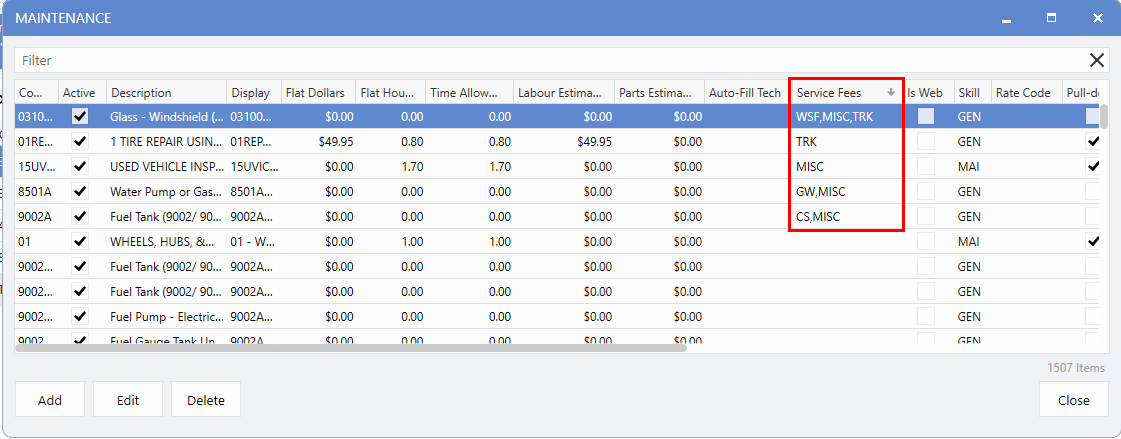Viewport: 1121px width, 439px height.
Task: Click the Close button at bottom right
Action: pos(1073,400)
